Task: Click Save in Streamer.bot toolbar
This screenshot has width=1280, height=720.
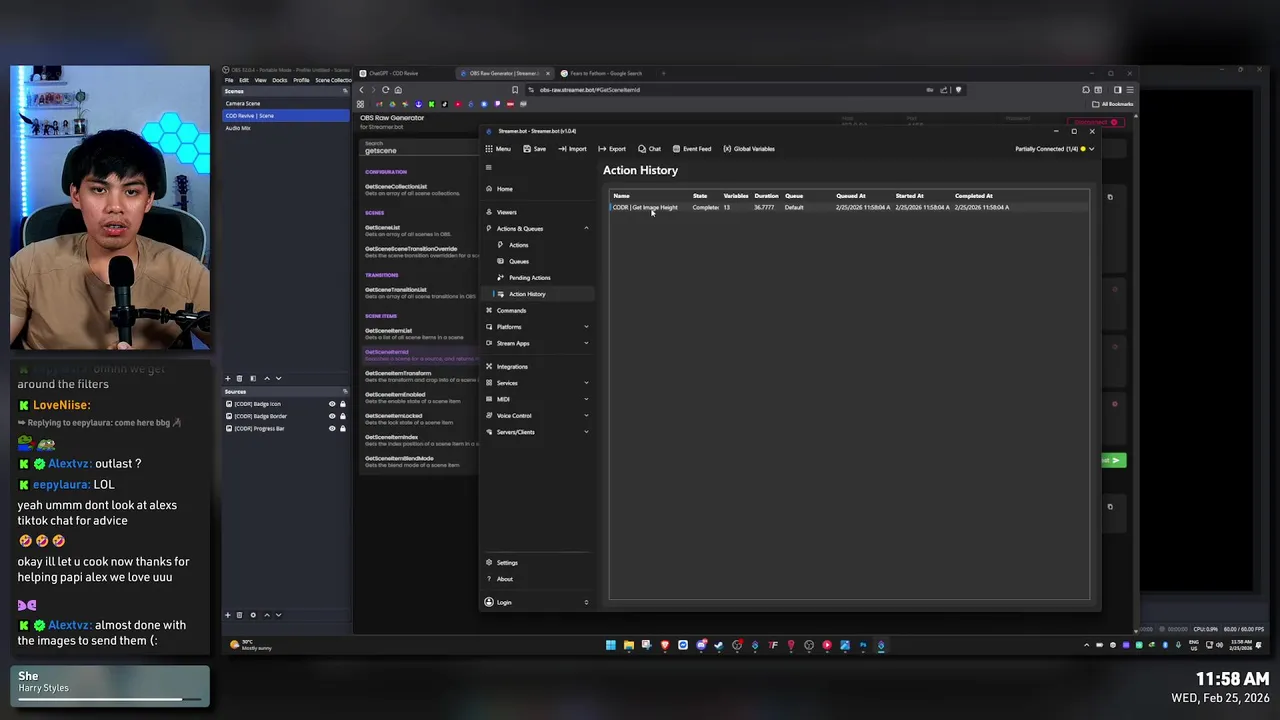Action: tap(535, 149)
